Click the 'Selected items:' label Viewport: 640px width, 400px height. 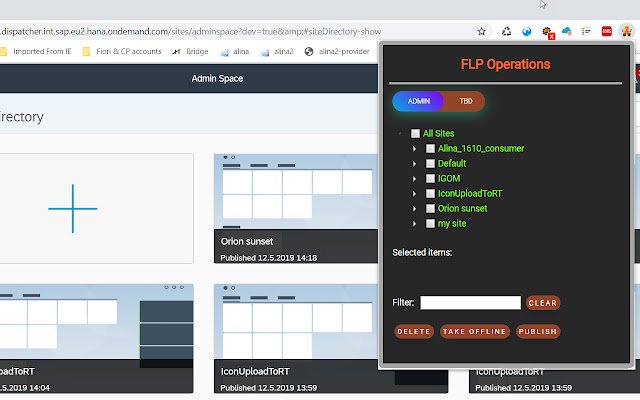tap(422, 253)
